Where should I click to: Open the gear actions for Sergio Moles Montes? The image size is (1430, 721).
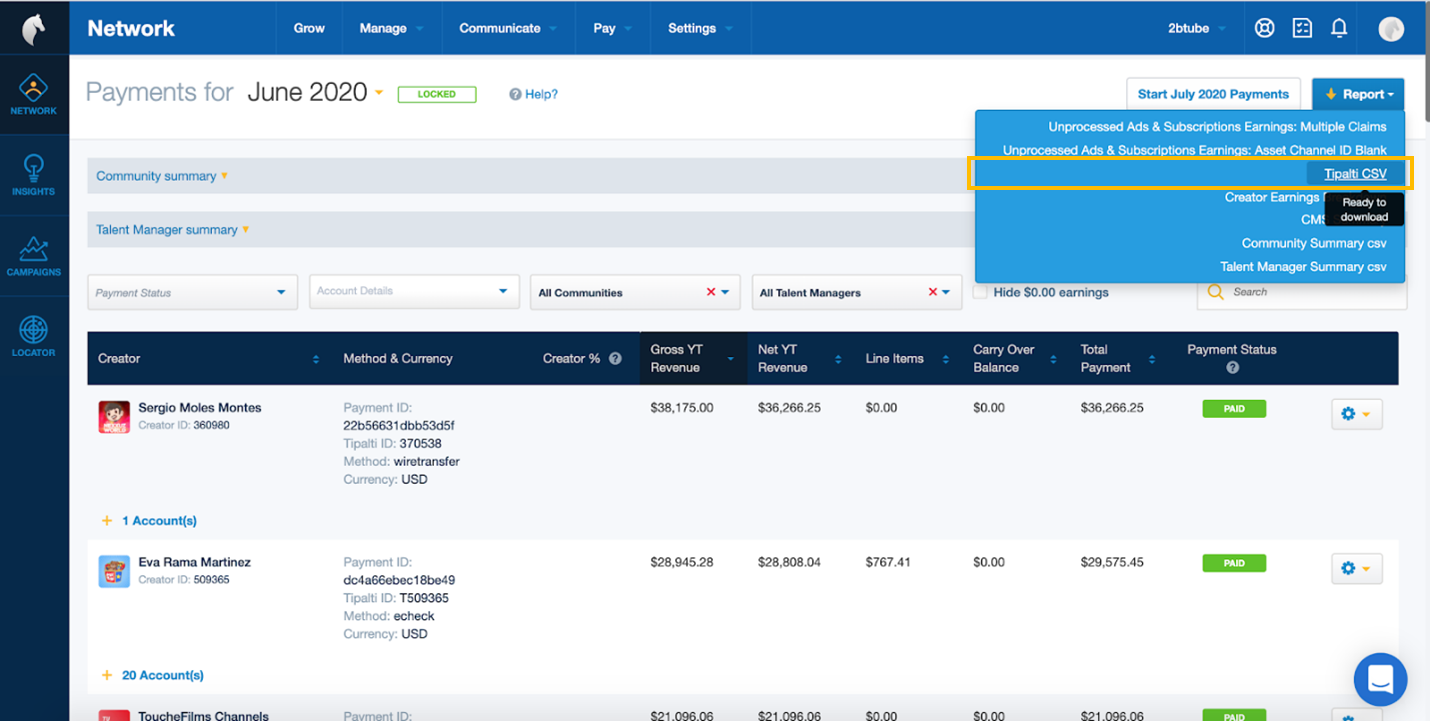coord(1356,413)
